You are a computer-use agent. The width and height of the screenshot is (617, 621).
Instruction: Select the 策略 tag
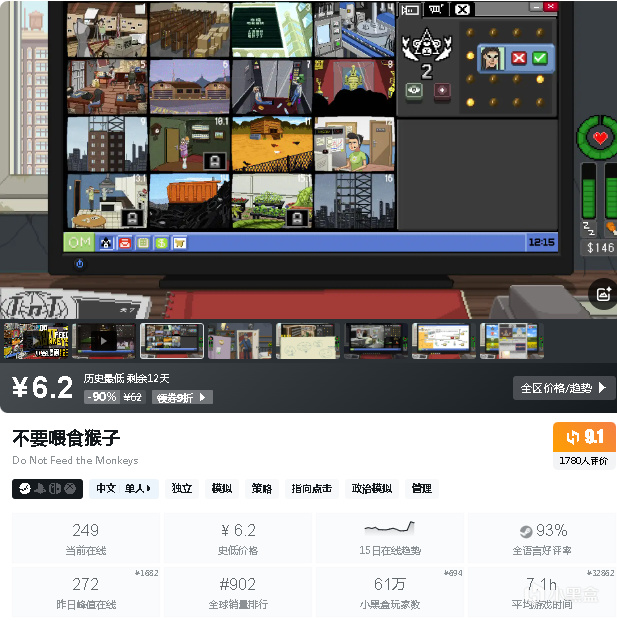click(262, 489)
